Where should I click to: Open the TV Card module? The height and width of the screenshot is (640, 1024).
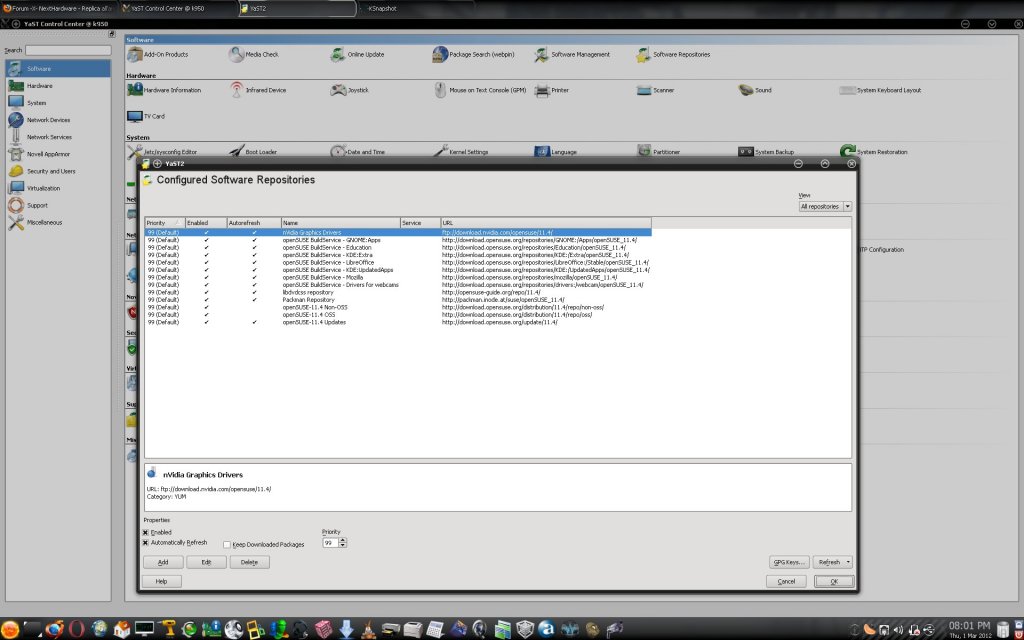tap(146, 116)
